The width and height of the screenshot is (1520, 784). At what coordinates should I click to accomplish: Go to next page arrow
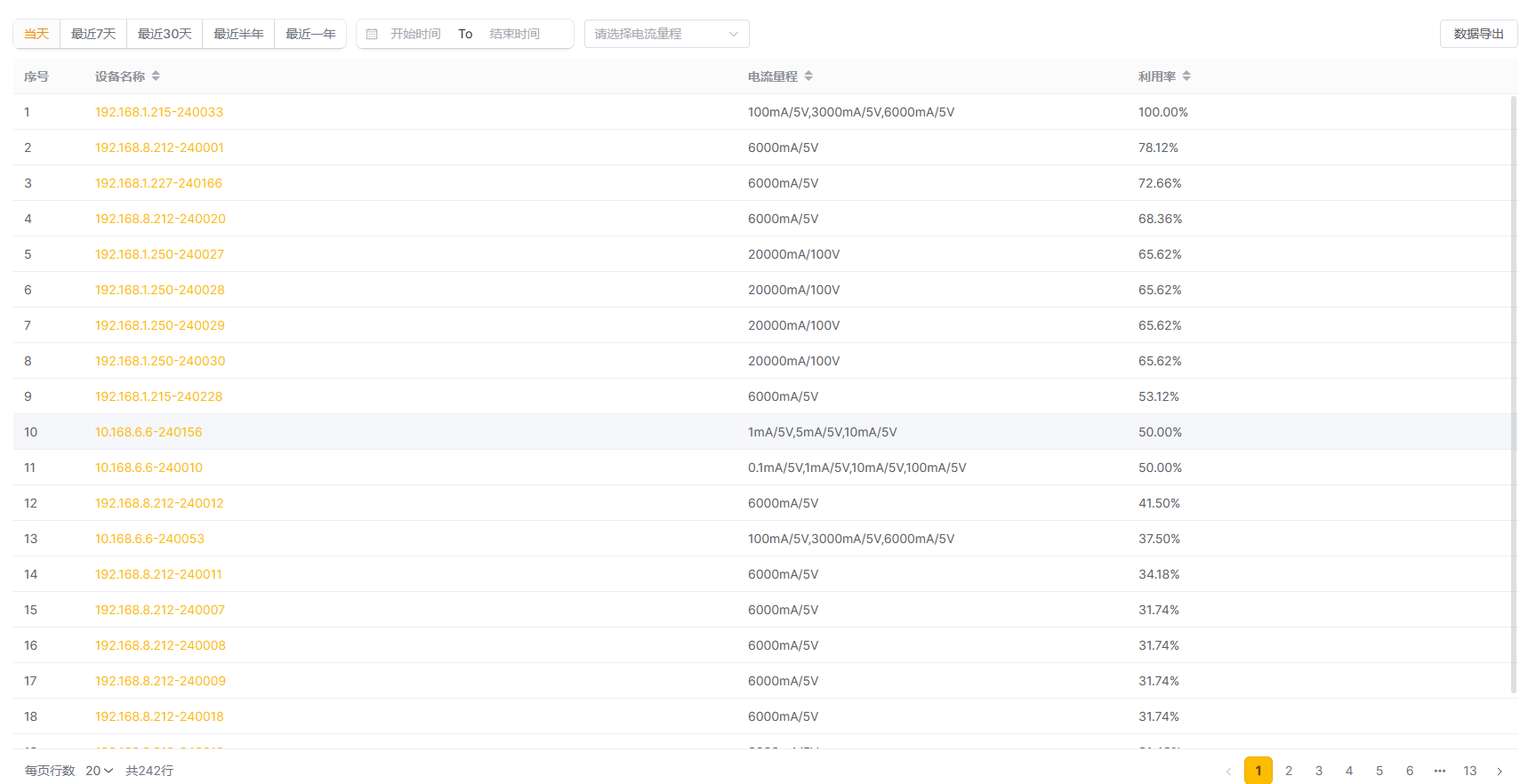[1500, 771]
